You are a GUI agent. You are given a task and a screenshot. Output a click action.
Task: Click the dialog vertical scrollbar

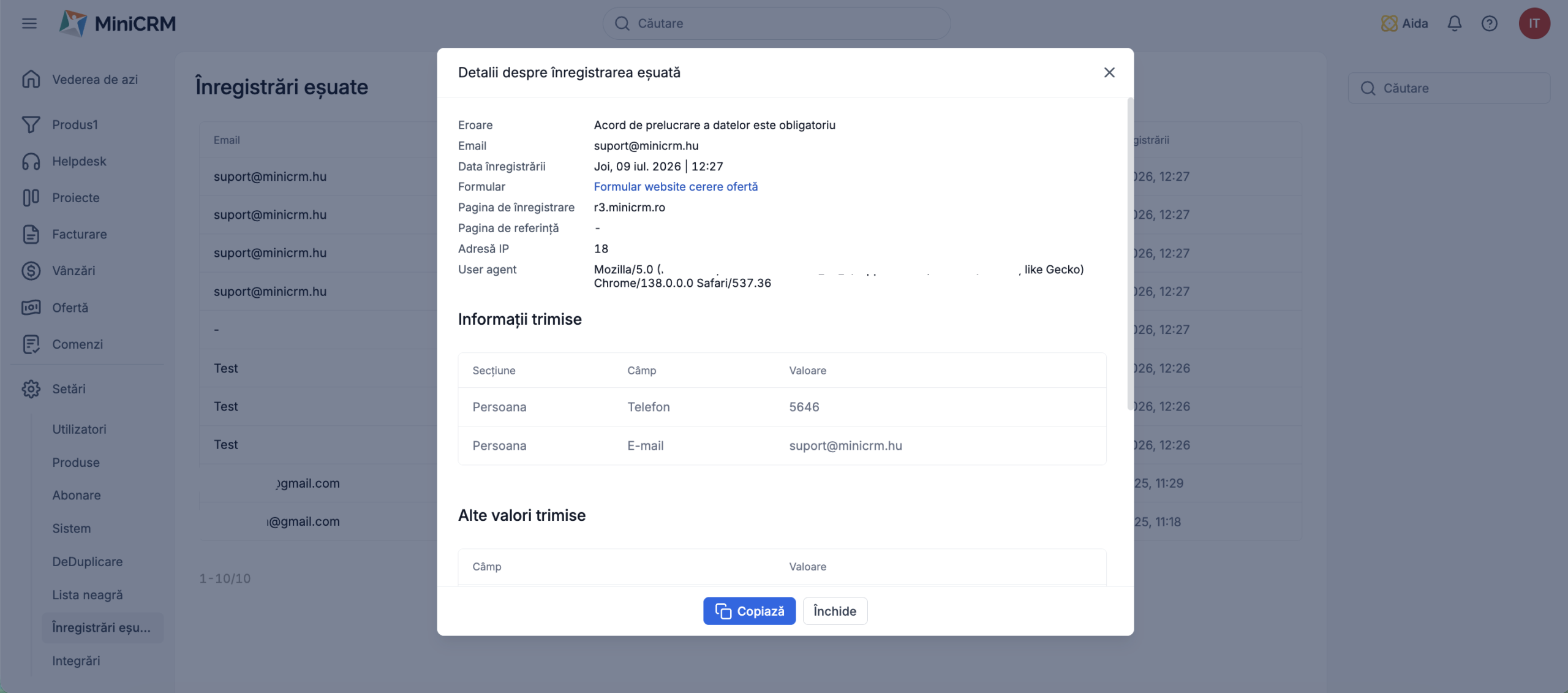coord(1130,254)
